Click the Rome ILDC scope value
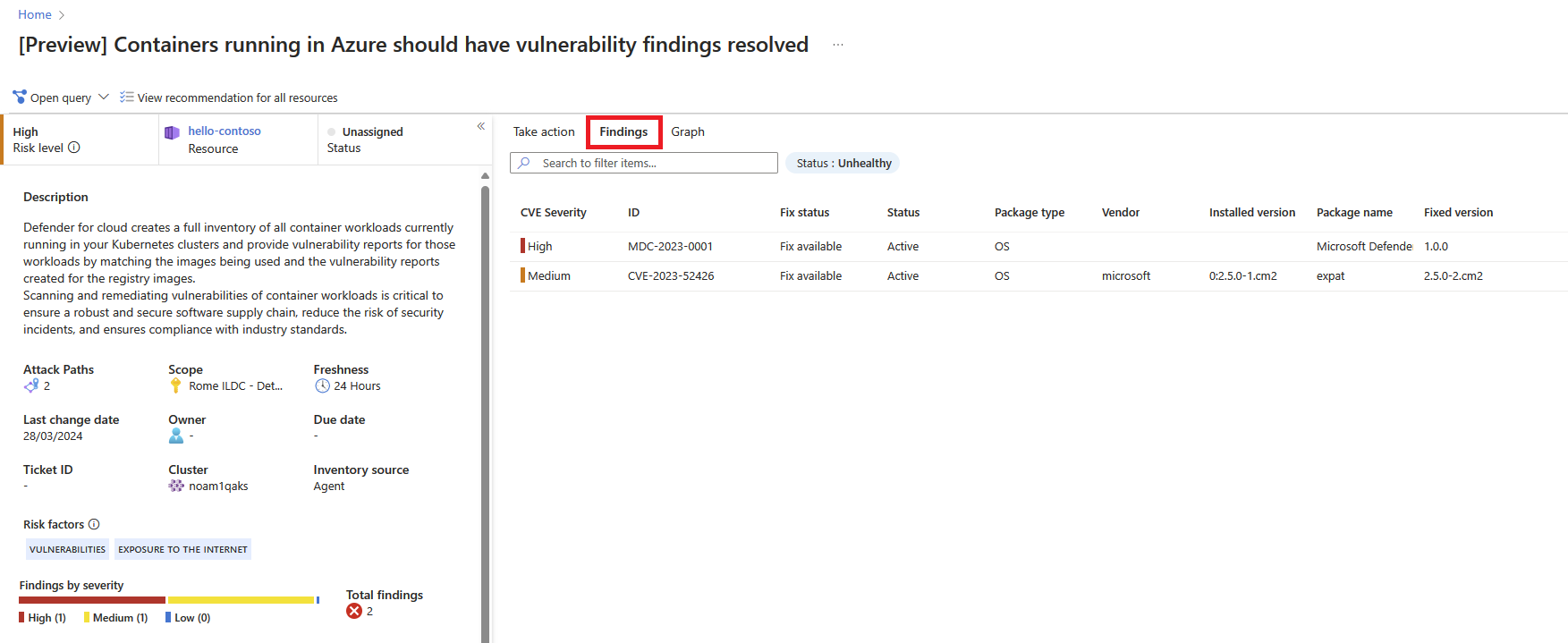 (x=235, y=386)
